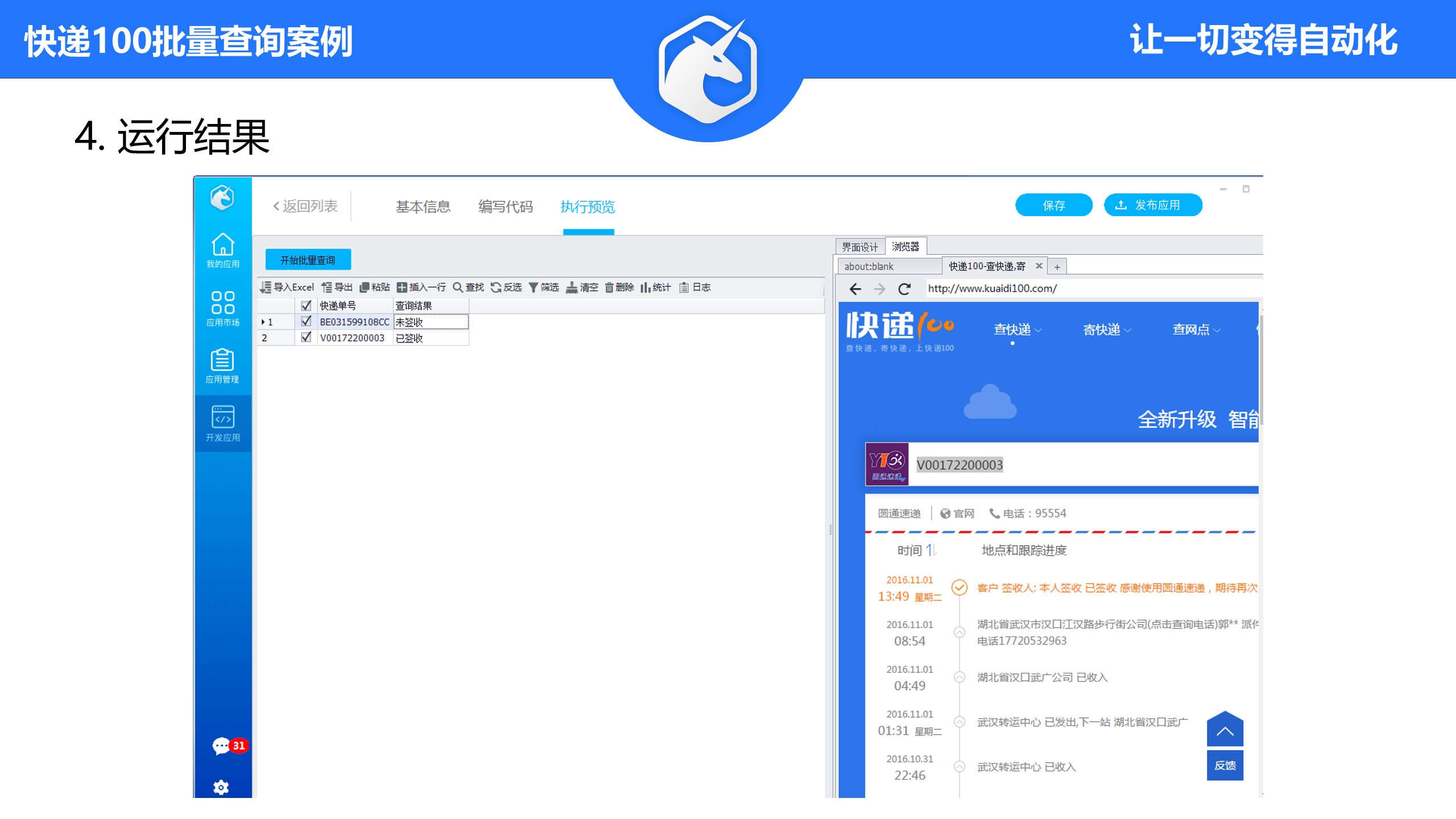Switch to the 编写代码 tab
This screenshot has height=819, width=1456.
click(x=505, y=206)
